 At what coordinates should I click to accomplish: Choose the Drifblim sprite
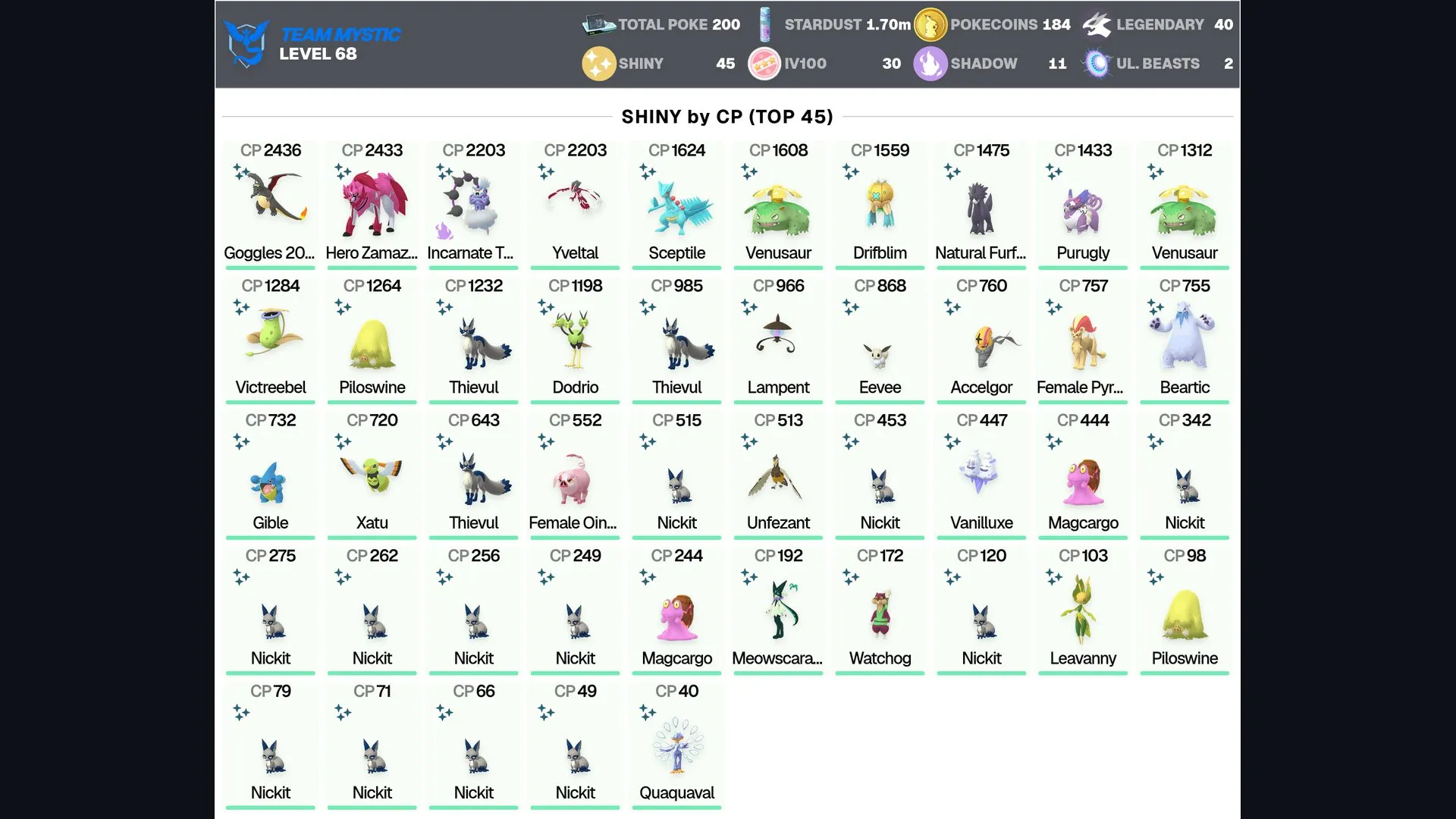[880, 205]
